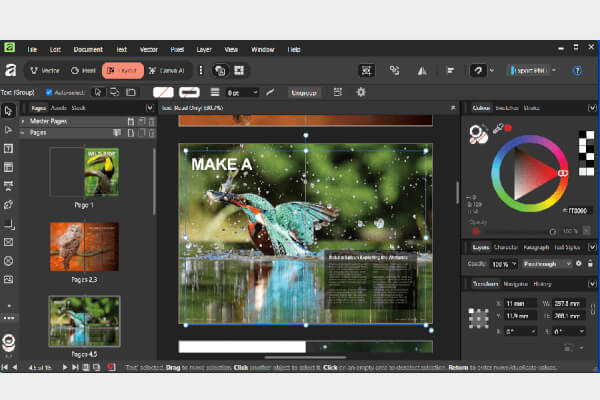This screenshot has height=400, width=600.
Task: Open the Text menu
Action: pyautogui.click(x=121, y=49)
